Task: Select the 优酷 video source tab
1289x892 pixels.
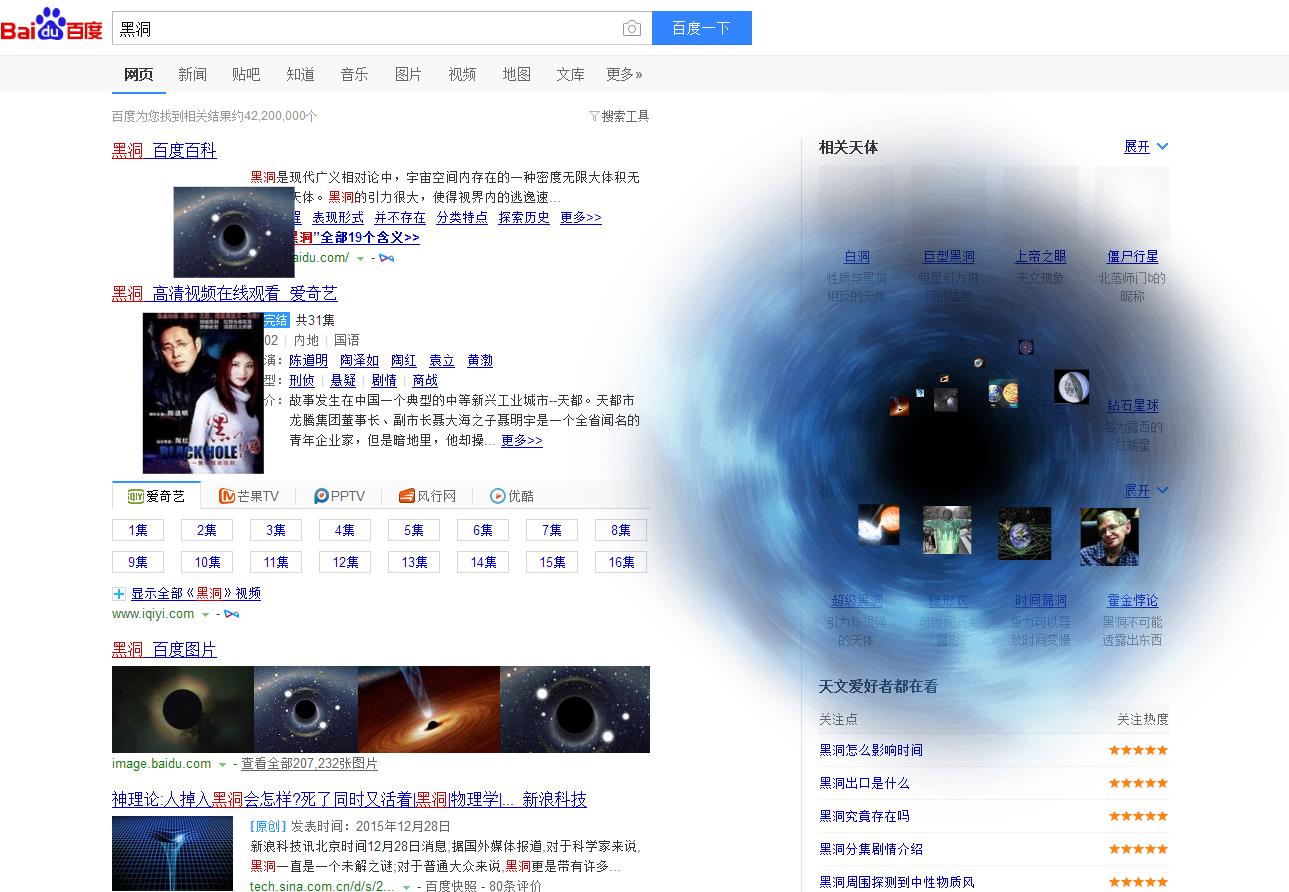Action: 512,496
